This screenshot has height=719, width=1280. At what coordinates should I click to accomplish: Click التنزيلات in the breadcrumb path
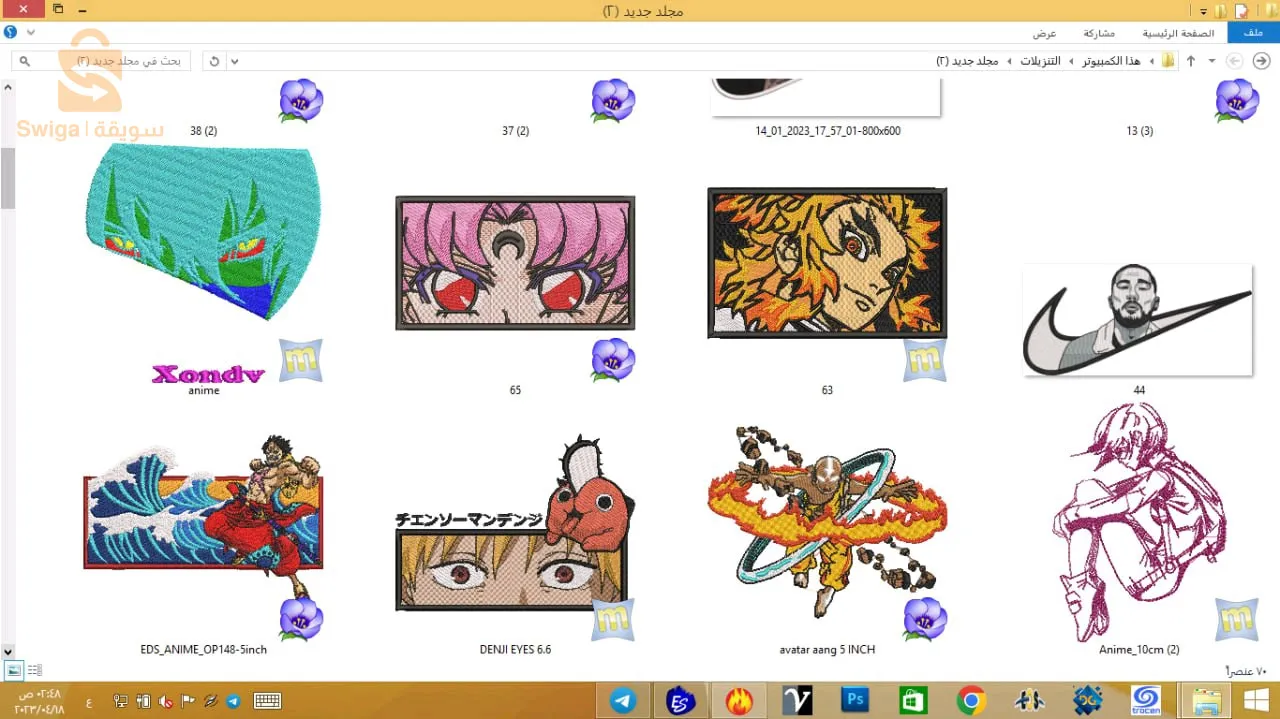[1040, 61]
